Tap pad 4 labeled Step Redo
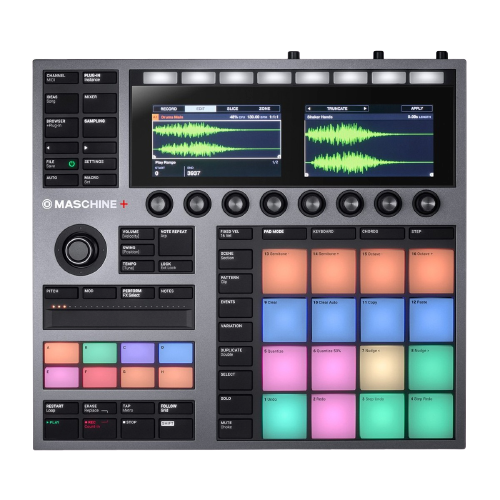 [x=431, y=416]
